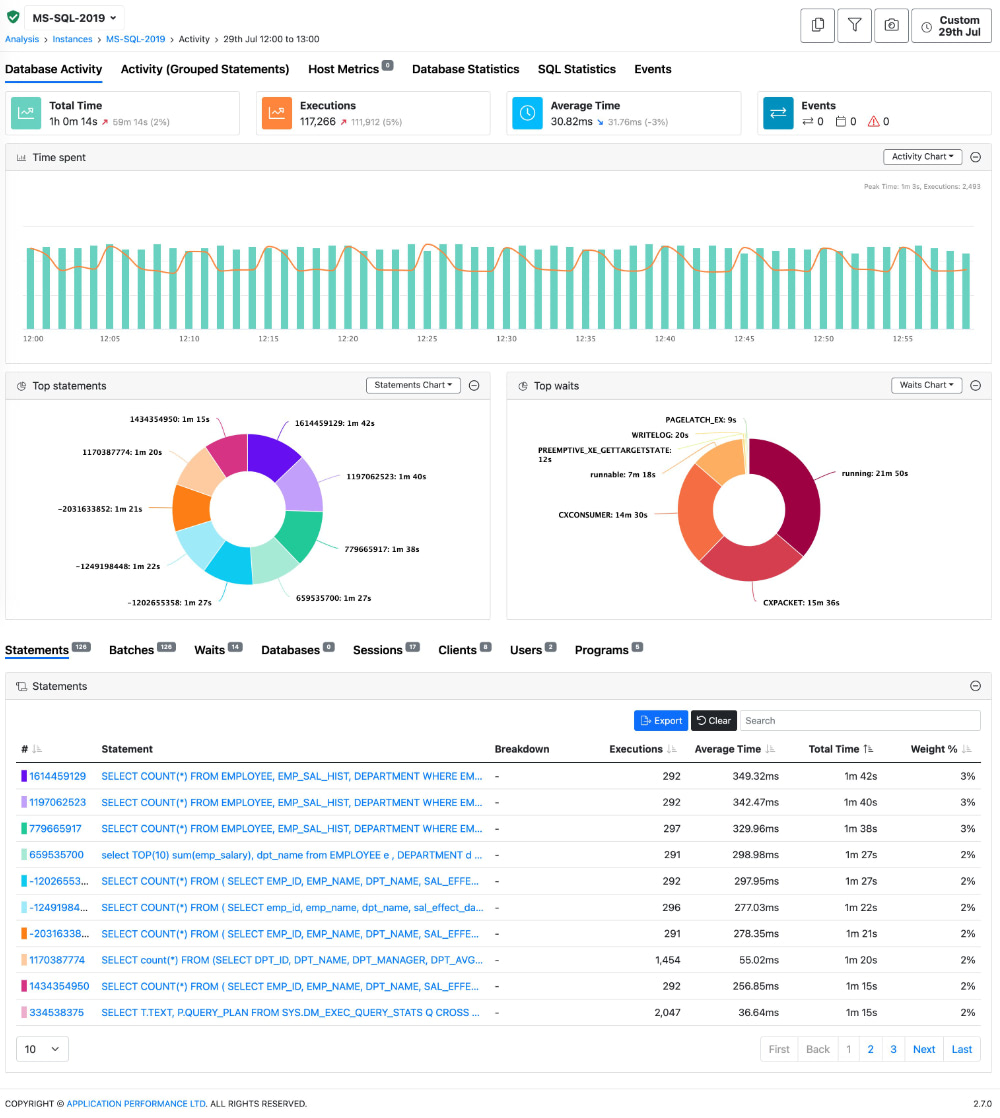Open the Waits Chart dropdown
This screenshot has height=1118, width=1000.
point(926,385)
